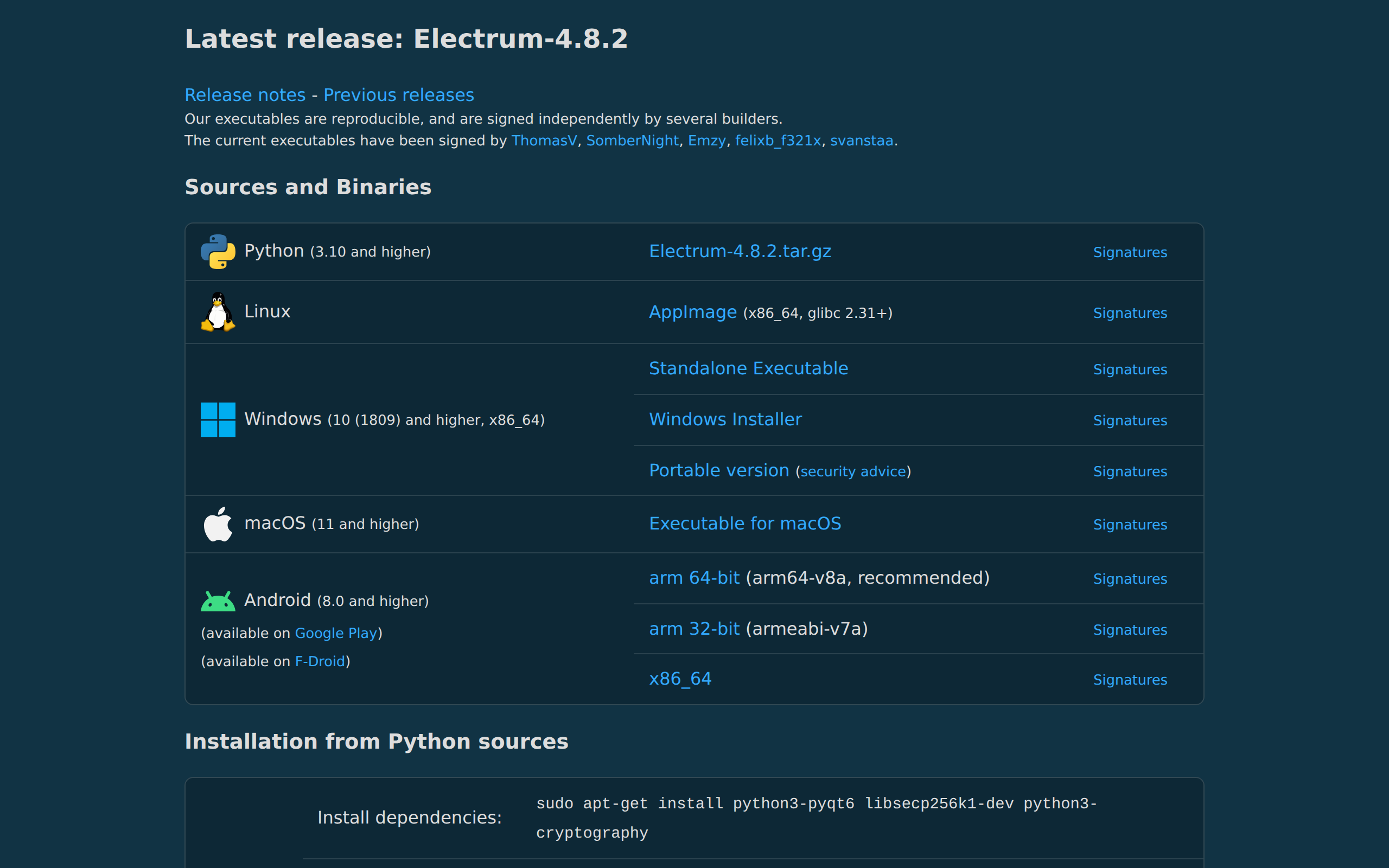This screenshot has width=1389, height=868.
Task: Open signer ThomasV's link
Action: (x=544, y=141)
